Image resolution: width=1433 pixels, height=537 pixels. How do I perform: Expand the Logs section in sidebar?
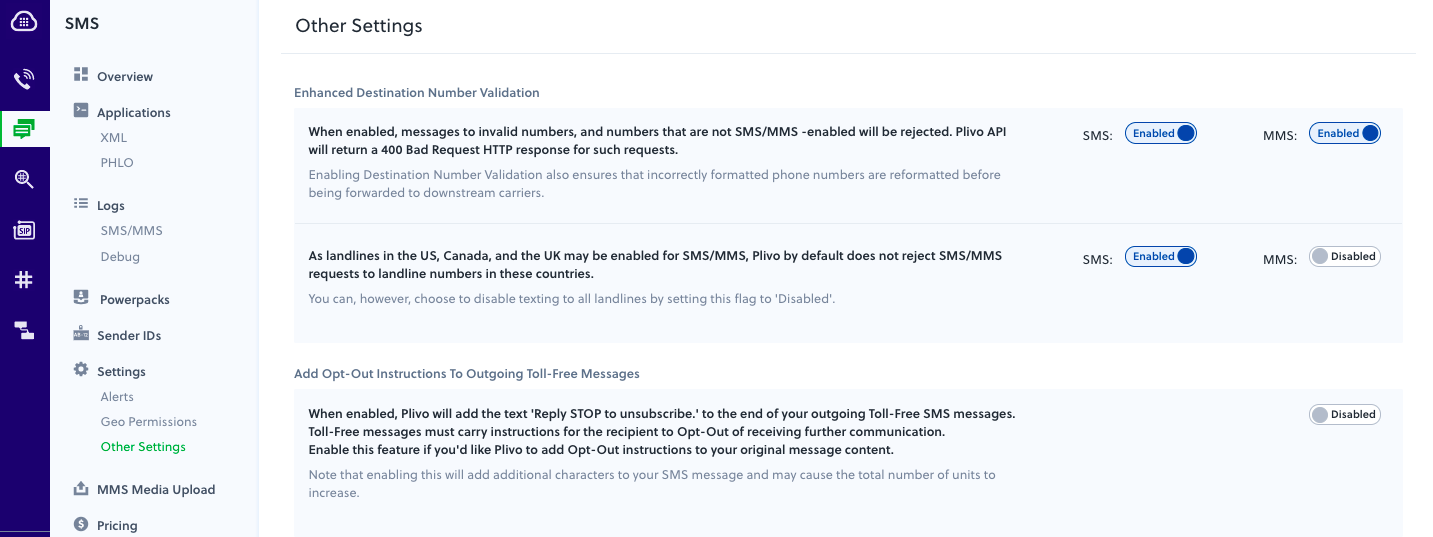tap(99, 205)
